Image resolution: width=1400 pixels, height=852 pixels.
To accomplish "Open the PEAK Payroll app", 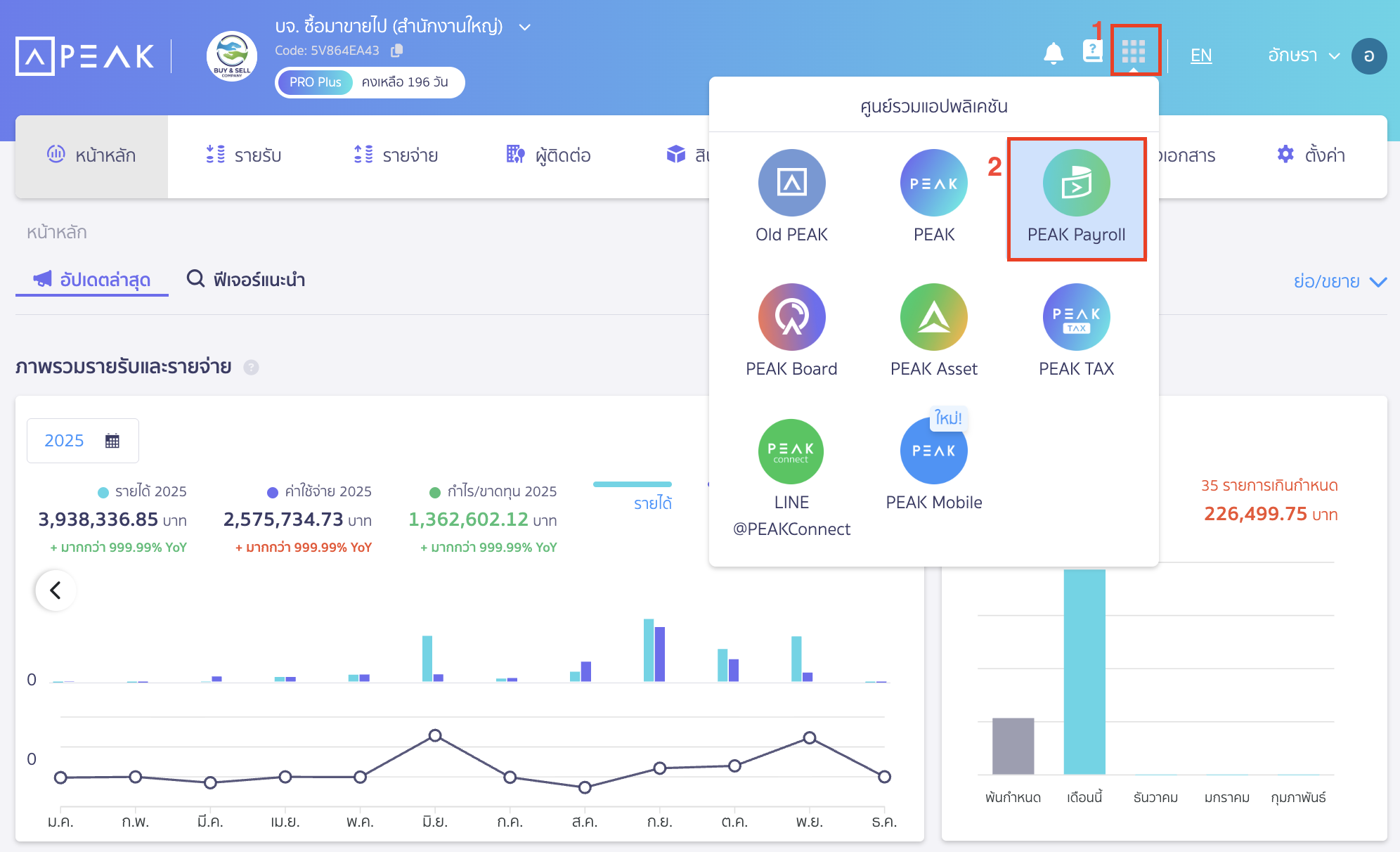I will 1075,199.
